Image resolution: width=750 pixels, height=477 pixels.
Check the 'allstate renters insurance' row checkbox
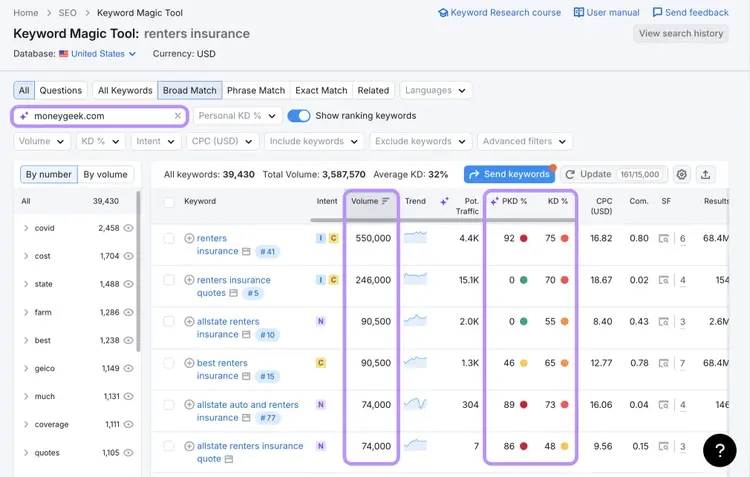169,322
